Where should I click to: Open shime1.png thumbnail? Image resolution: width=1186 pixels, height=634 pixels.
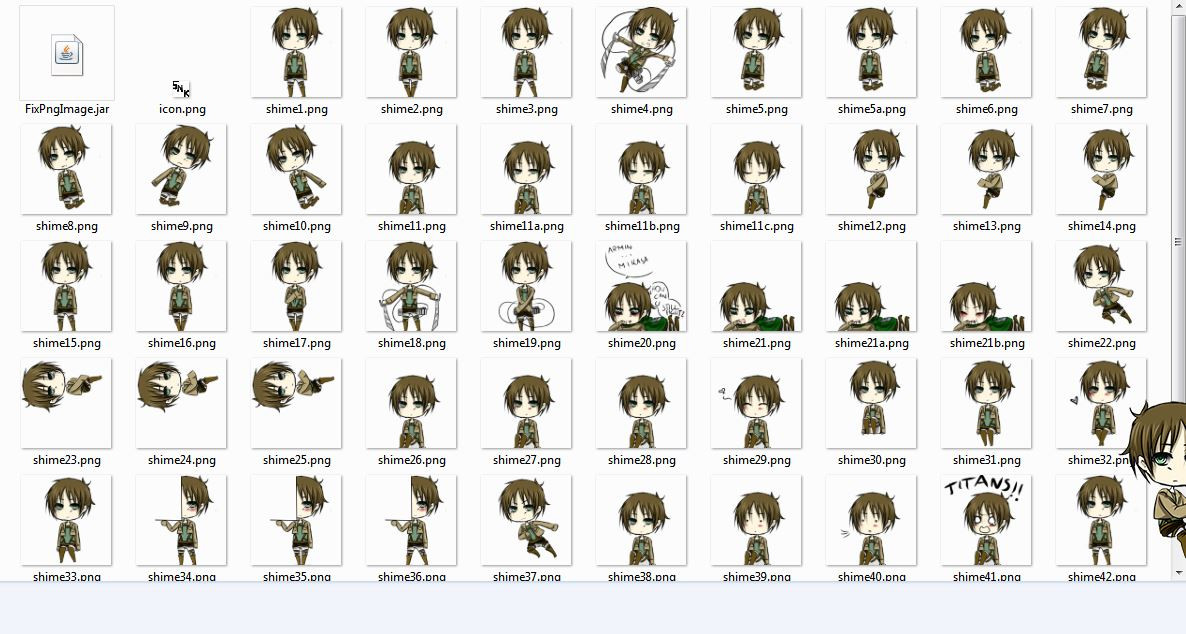296,52
